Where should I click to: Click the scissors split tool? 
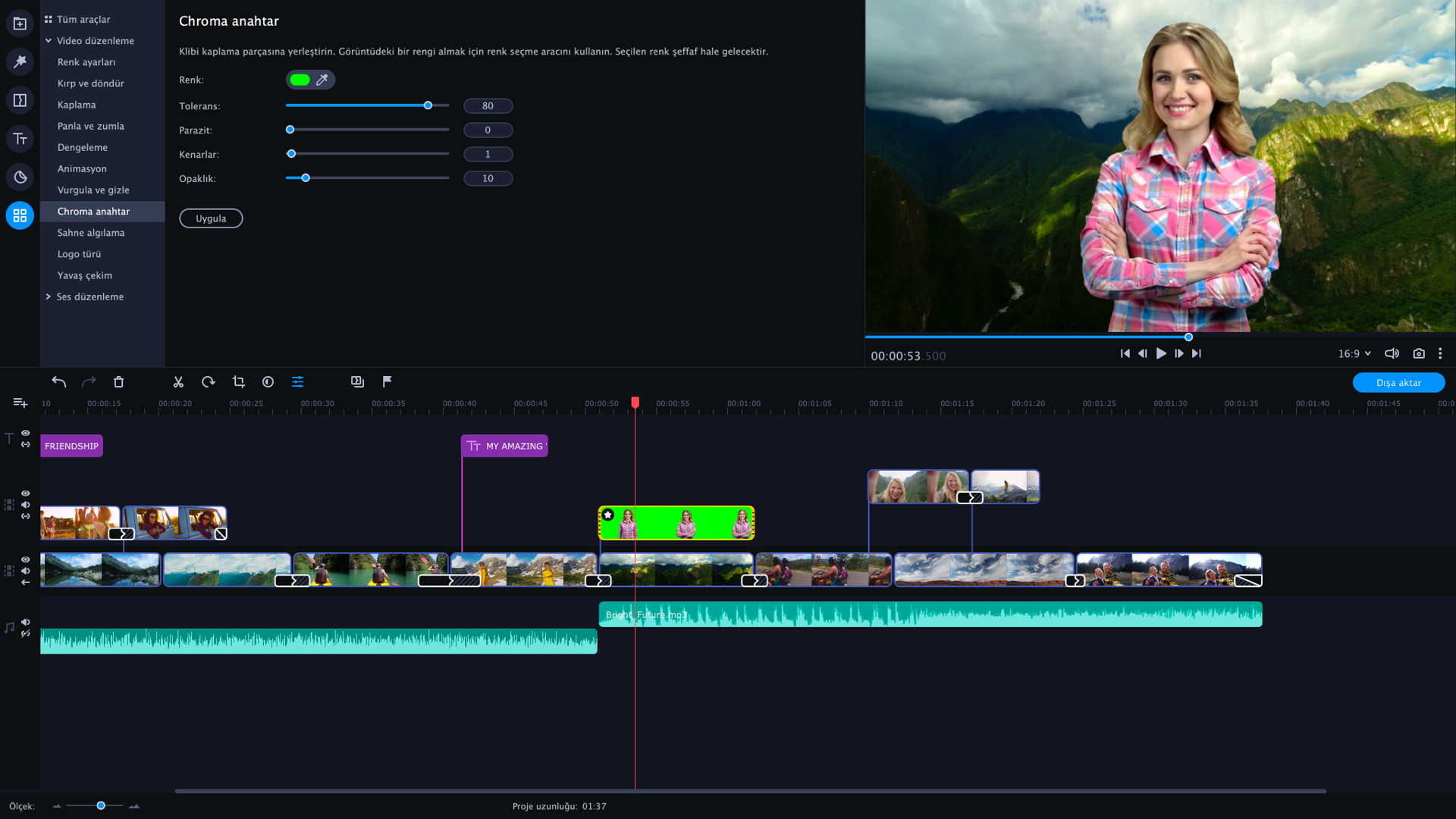point(178,382)
